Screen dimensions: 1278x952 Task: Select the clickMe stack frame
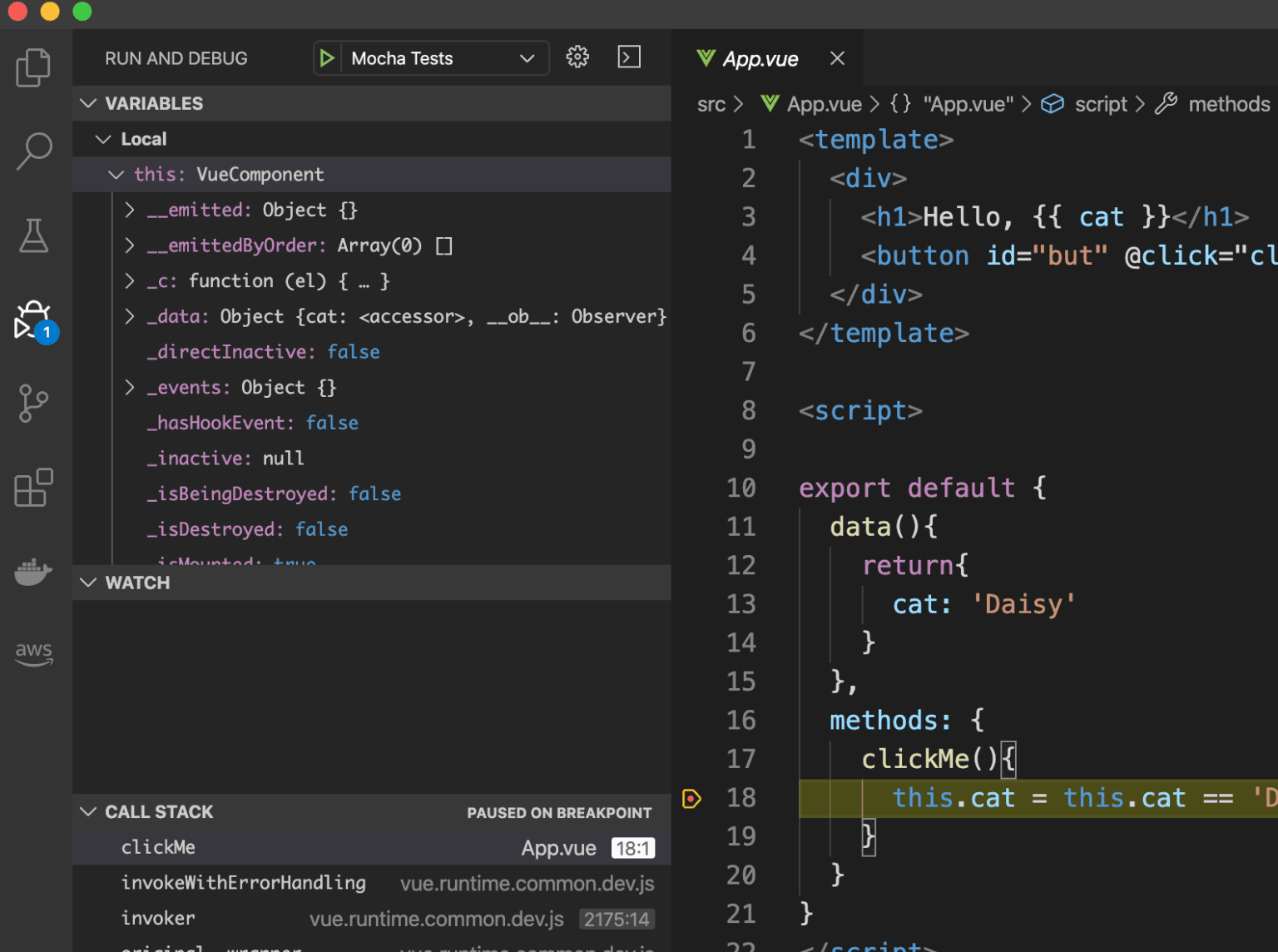(x=158, y=846)
